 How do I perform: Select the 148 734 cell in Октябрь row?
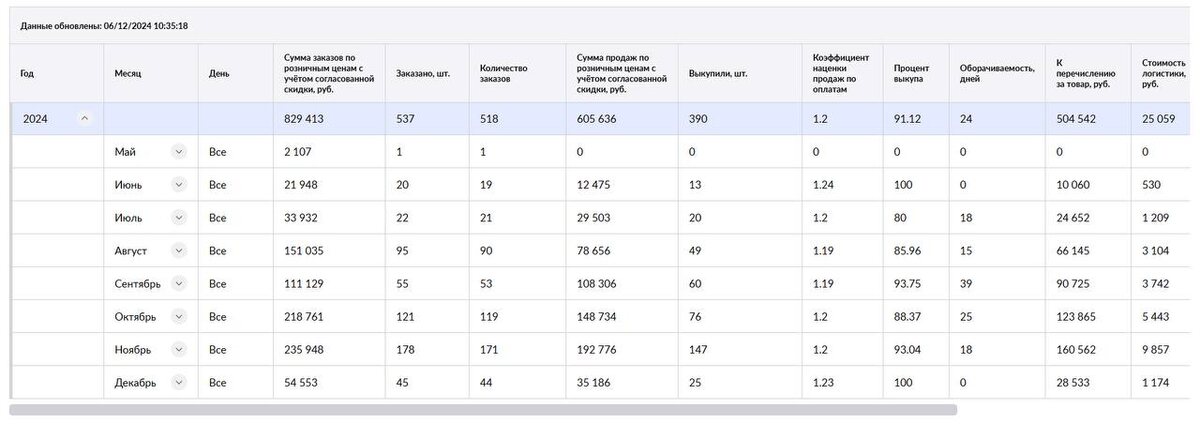[622, 316]
